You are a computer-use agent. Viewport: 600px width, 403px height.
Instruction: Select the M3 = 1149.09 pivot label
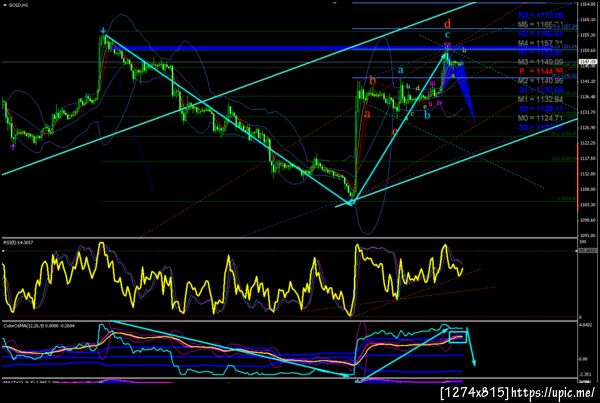540,62
